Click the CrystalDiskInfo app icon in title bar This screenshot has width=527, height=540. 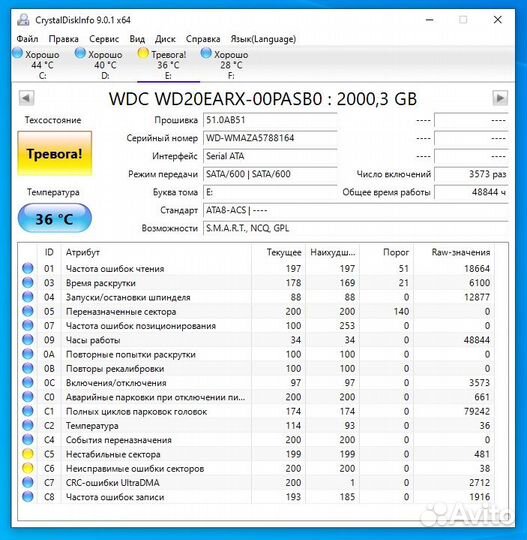[x=23, y=20]
